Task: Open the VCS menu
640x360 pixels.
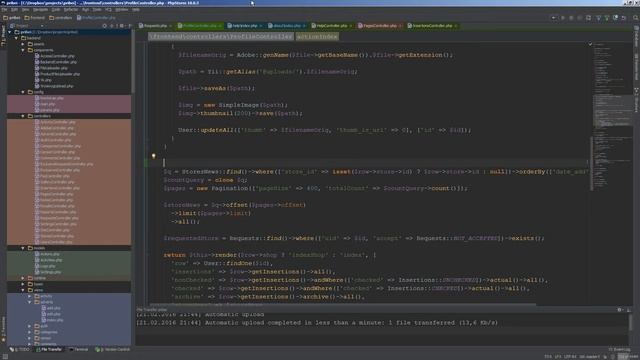Action: coord(108,10)
